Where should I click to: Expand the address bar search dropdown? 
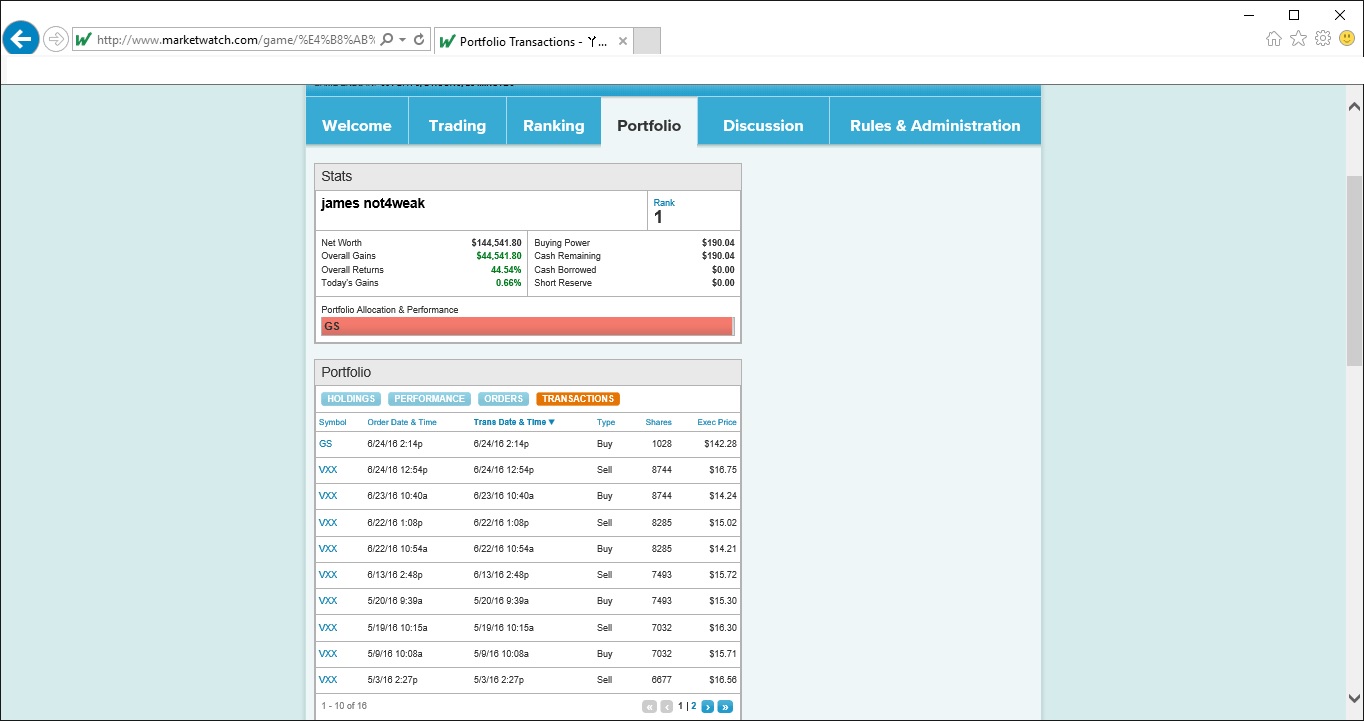pyautogui.click(x=402, y=40)
